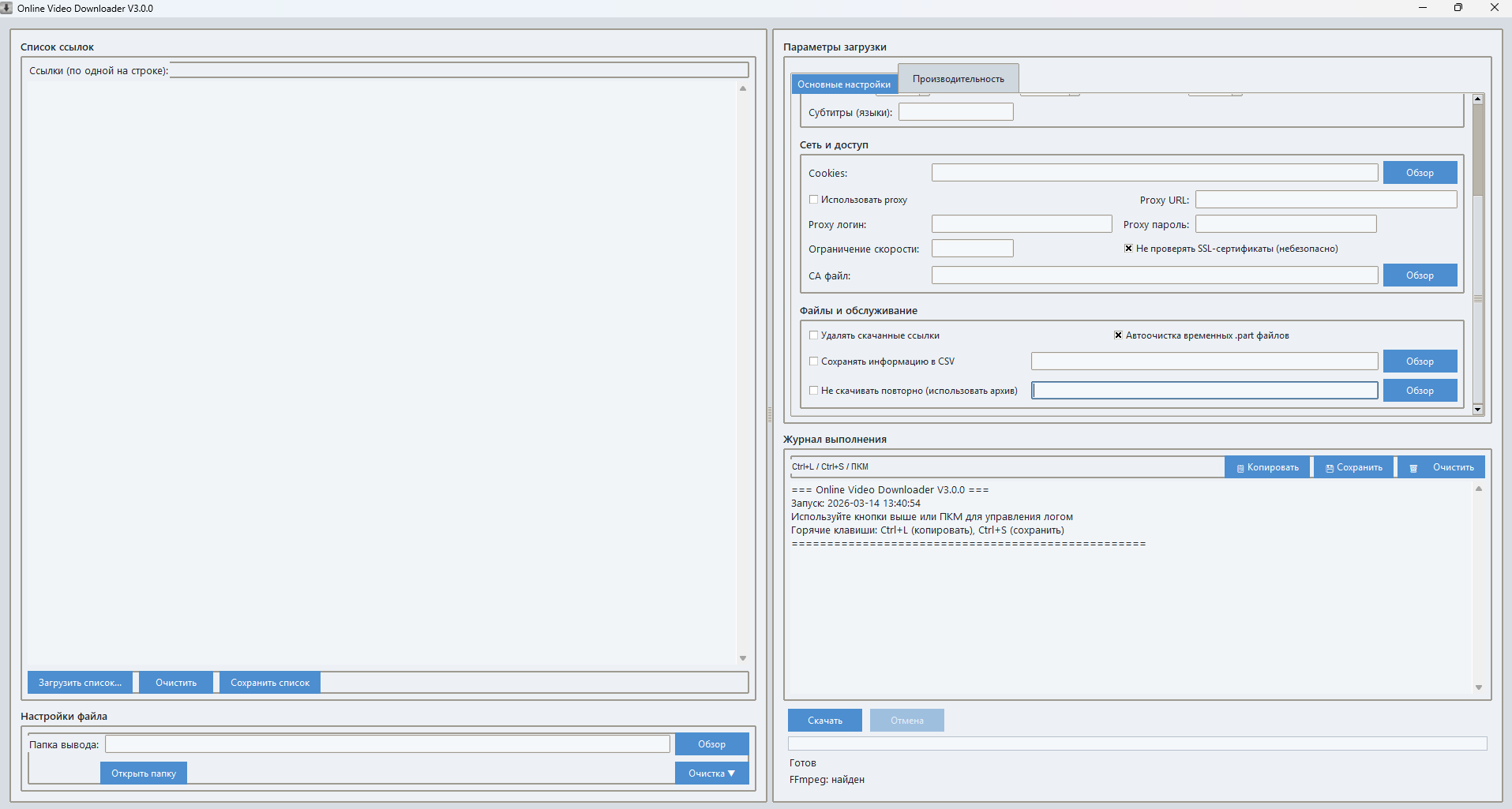Click up arrow of settings panel scrollbar
The height and width of the screenshot is (809, 1512).
pyautogui.click(x=1477, y=99)
